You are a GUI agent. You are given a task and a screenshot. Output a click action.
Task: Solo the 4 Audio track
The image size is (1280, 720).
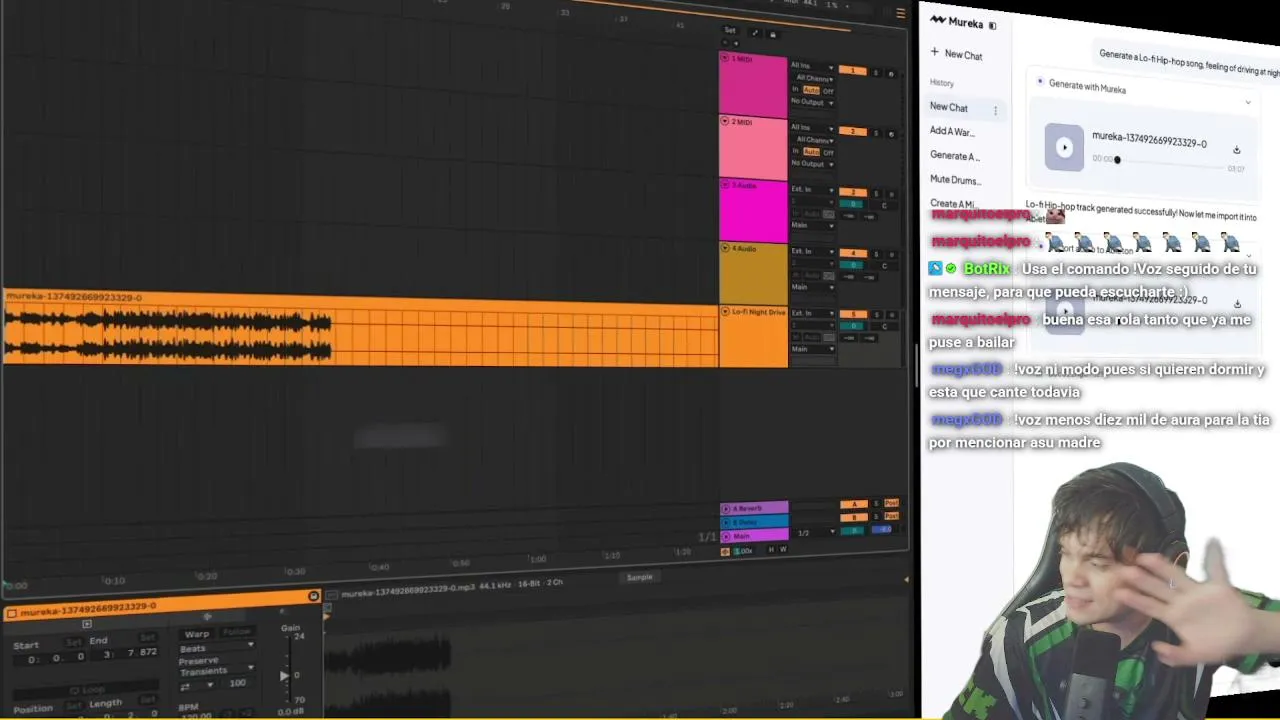point(876,254)
